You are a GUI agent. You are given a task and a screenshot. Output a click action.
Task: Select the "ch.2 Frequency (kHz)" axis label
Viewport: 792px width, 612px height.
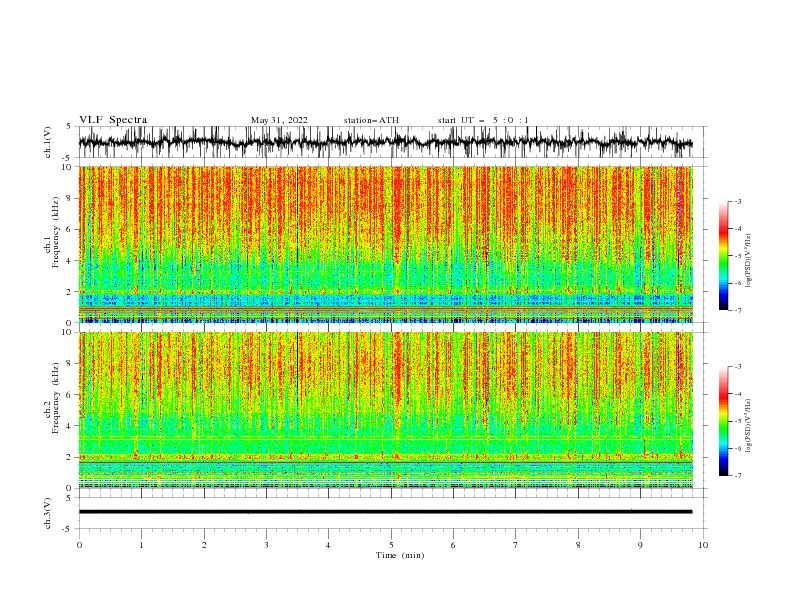52,398
